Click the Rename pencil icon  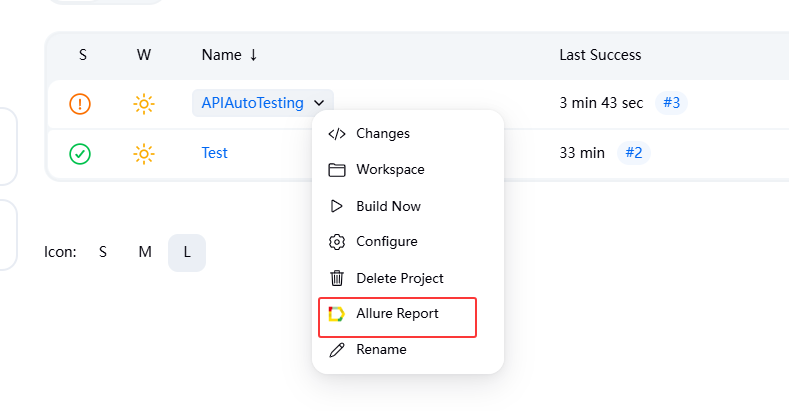click(x=337, y=350)
